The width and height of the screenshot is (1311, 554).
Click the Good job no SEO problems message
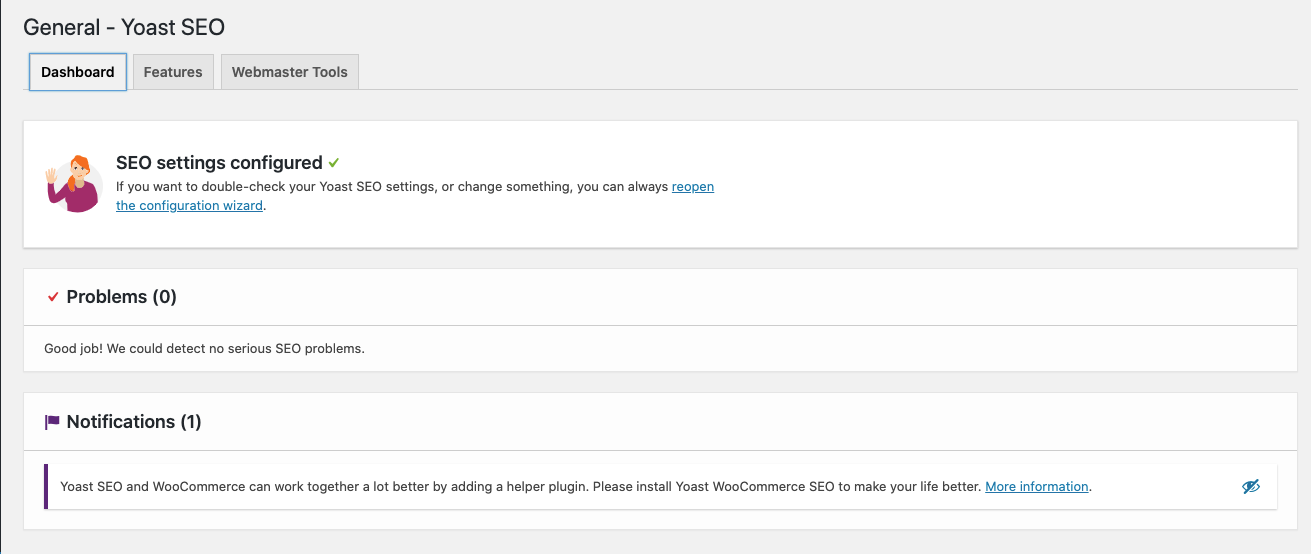pos(205,349)
